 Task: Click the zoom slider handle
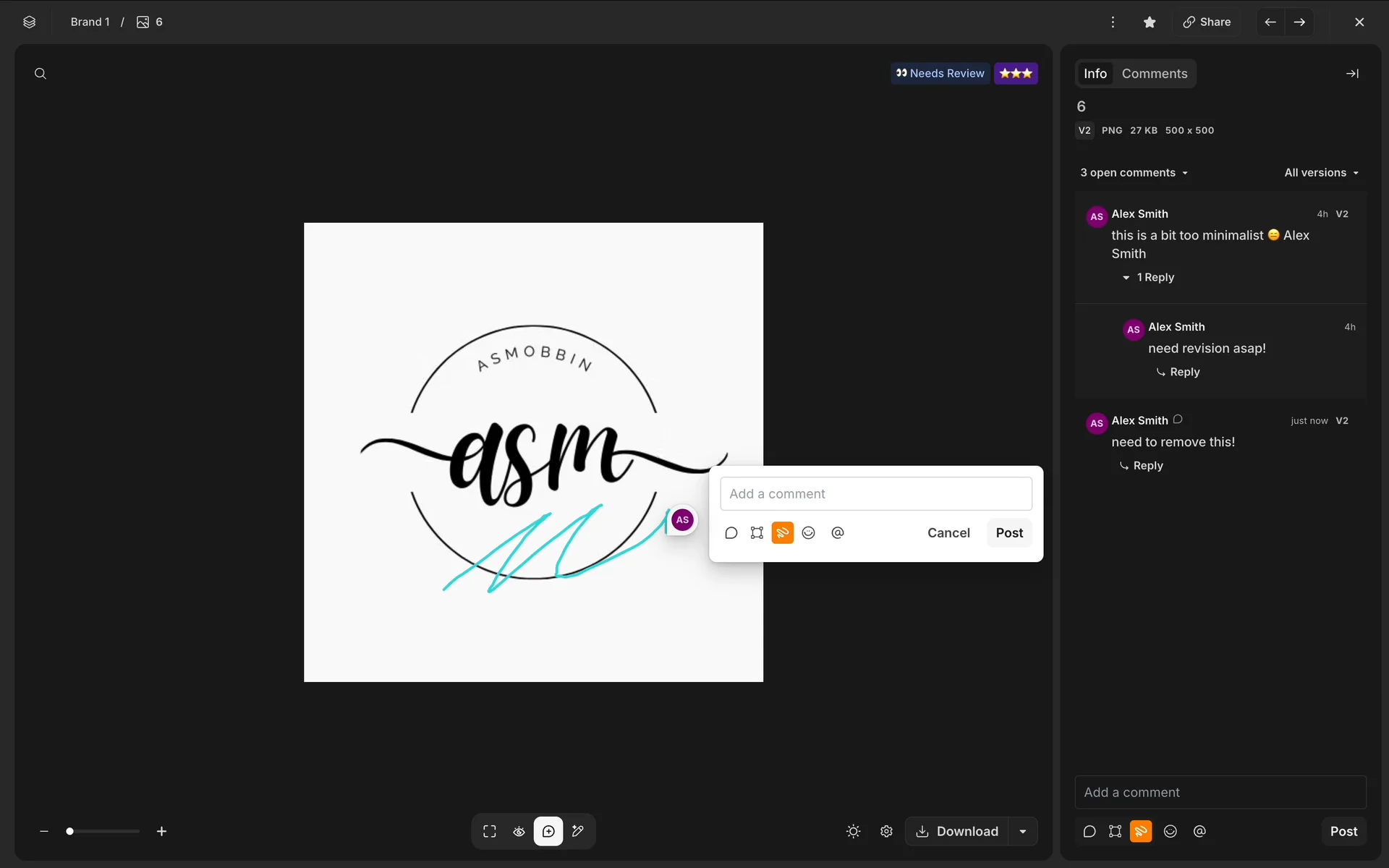coord(69,831)
